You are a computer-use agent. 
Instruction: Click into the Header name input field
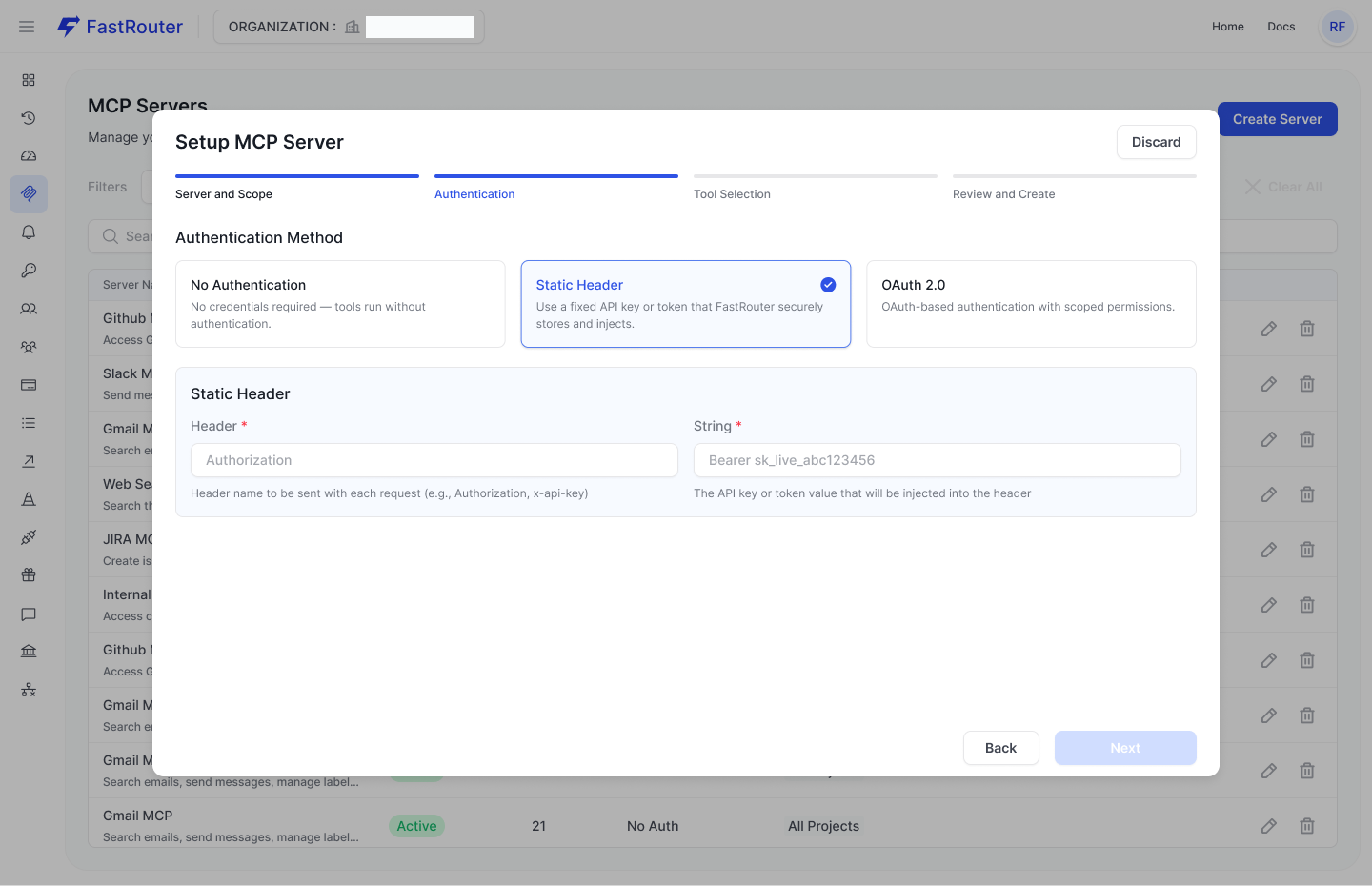click(x=434, y=460)
